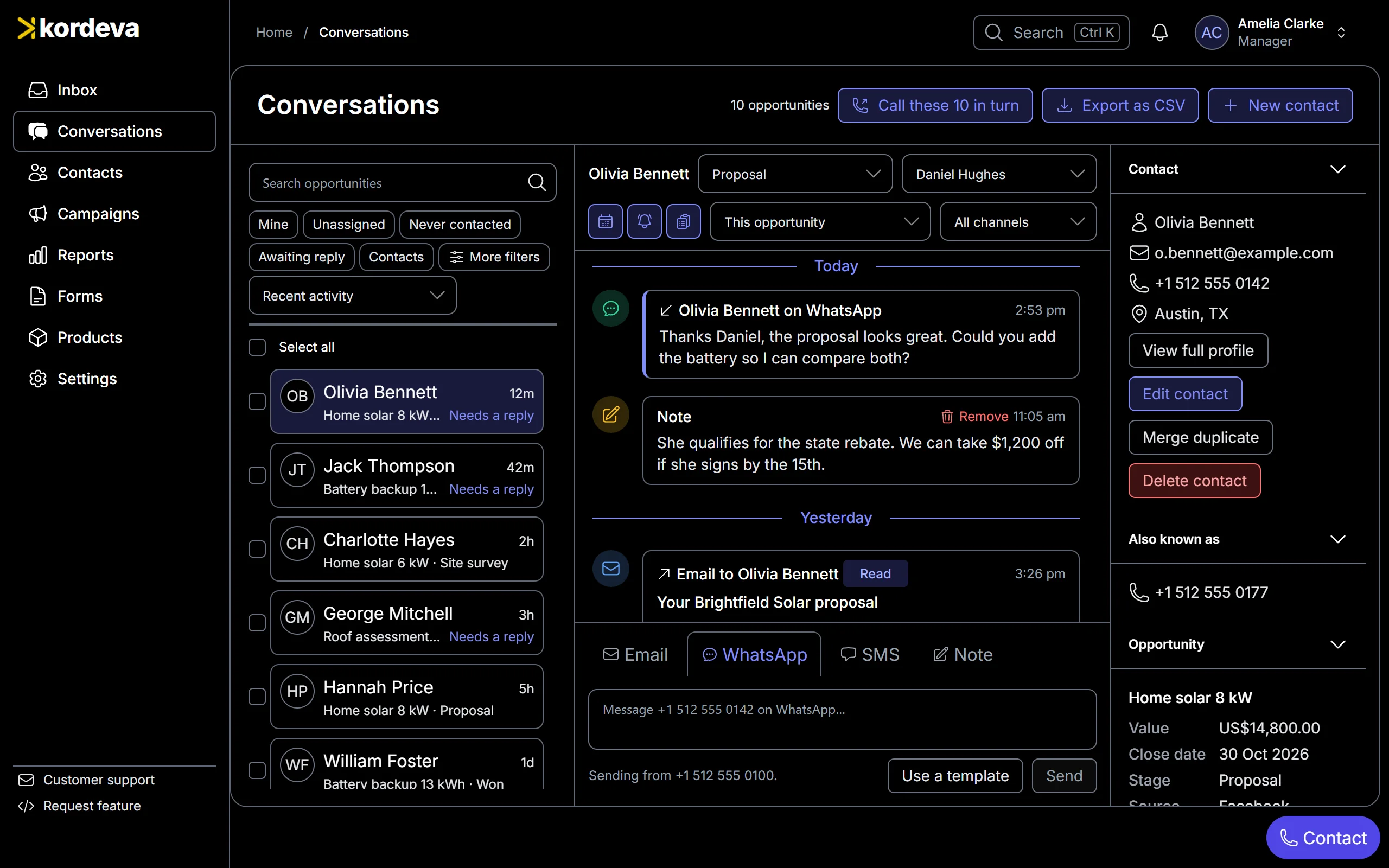Open the Daniel Hughes assignee dropdown
The width and height of the screenshot is (1389, 868).
pos(999,174)
